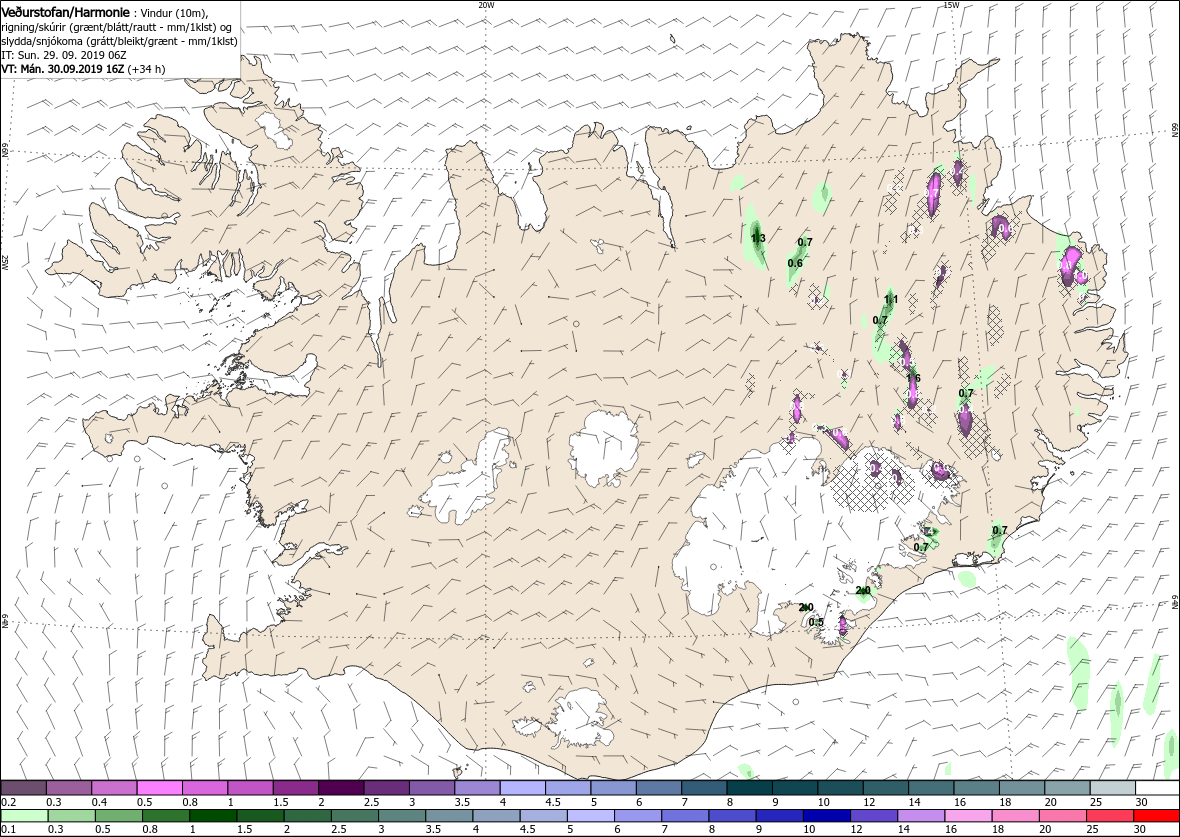Screen dimensions: 1180x837
Task: Pick the white swatch labeled 30 in top row
Action: coord(1157,788)
